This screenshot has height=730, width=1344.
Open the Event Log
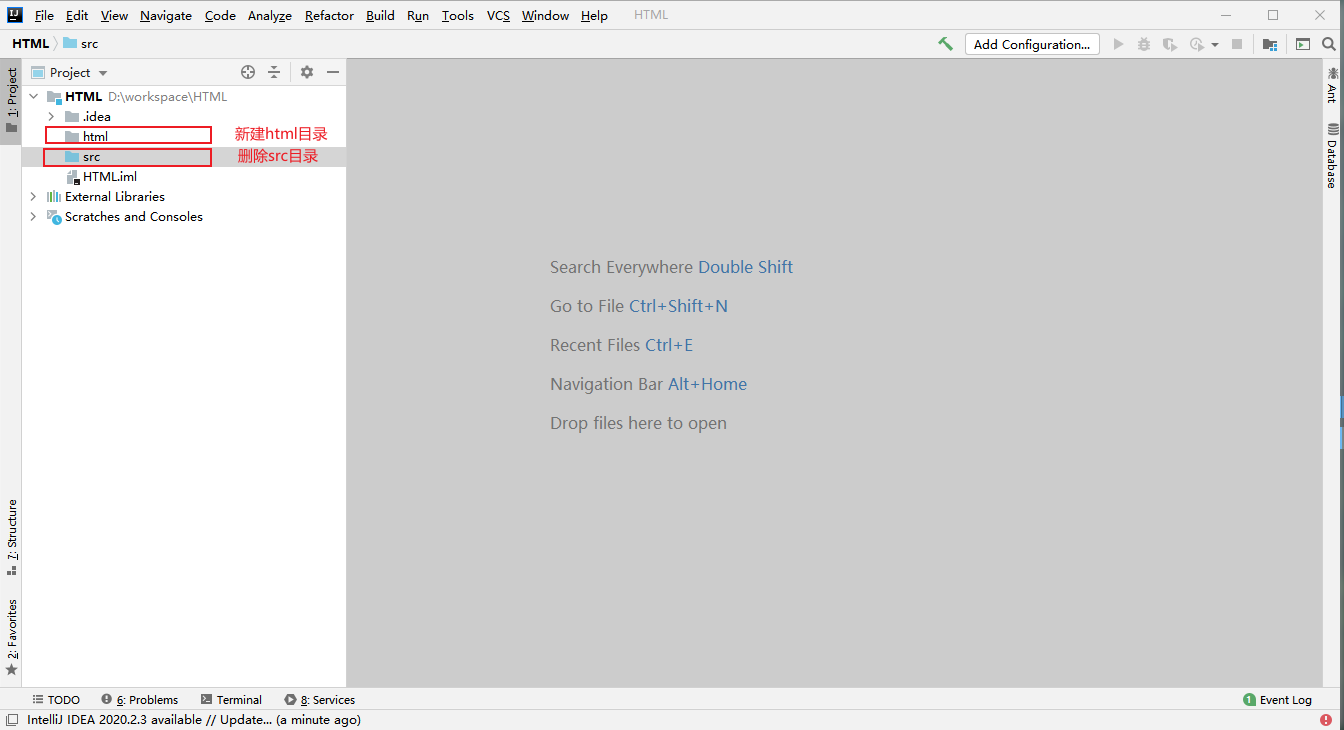tap(1277, 700)
